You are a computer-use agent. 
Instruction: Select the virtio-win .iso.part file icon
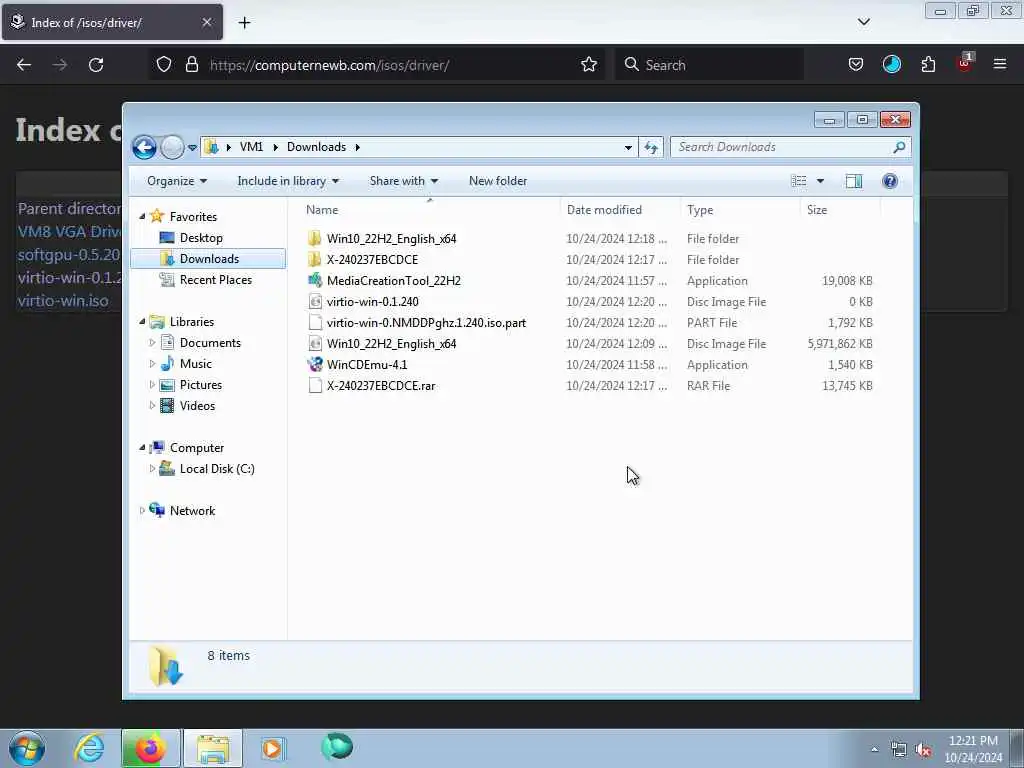(315, 323)
